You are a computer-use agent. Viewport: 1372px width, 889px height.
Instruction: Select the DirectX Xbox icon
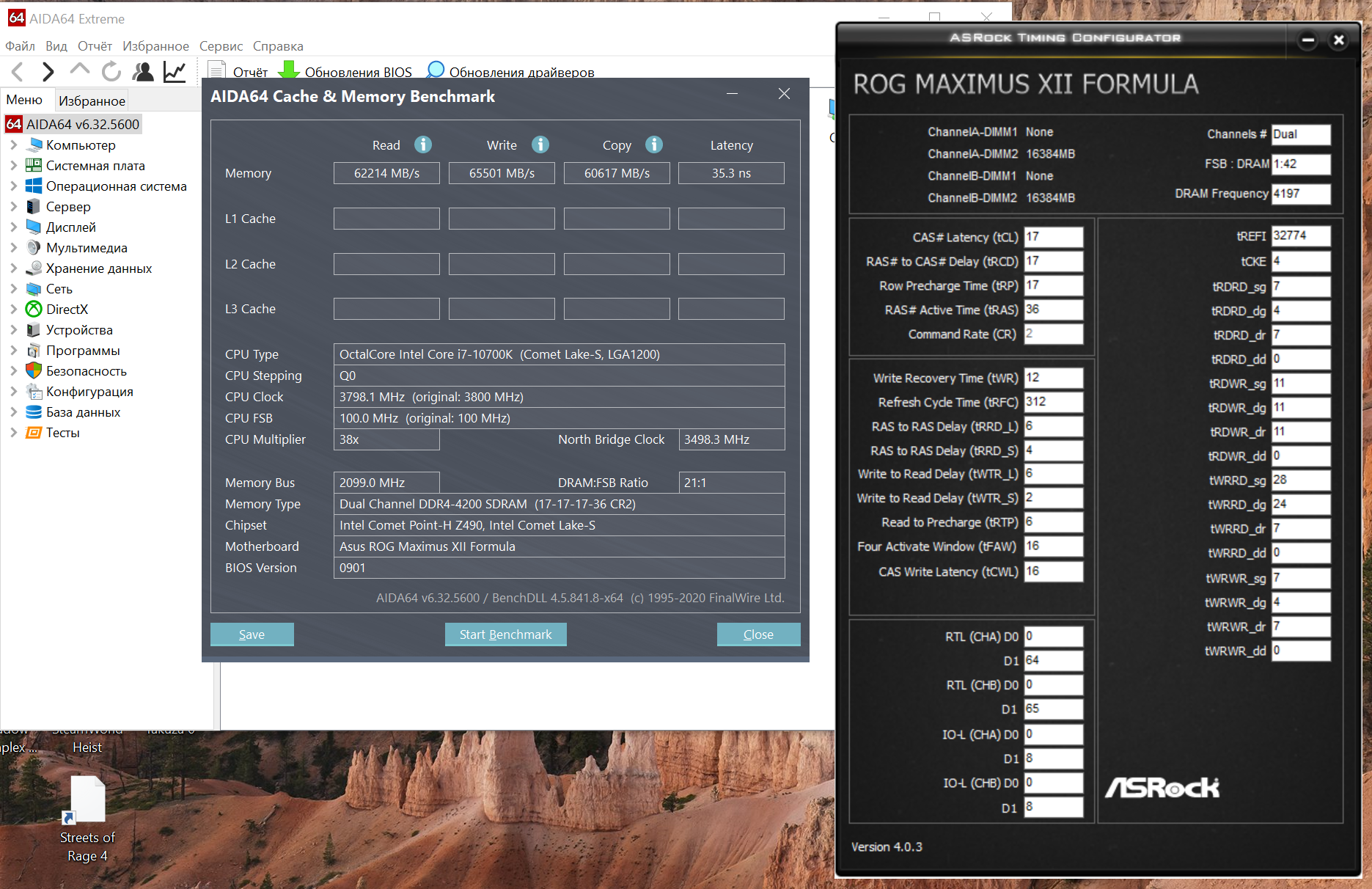click(x=34, y=310)
